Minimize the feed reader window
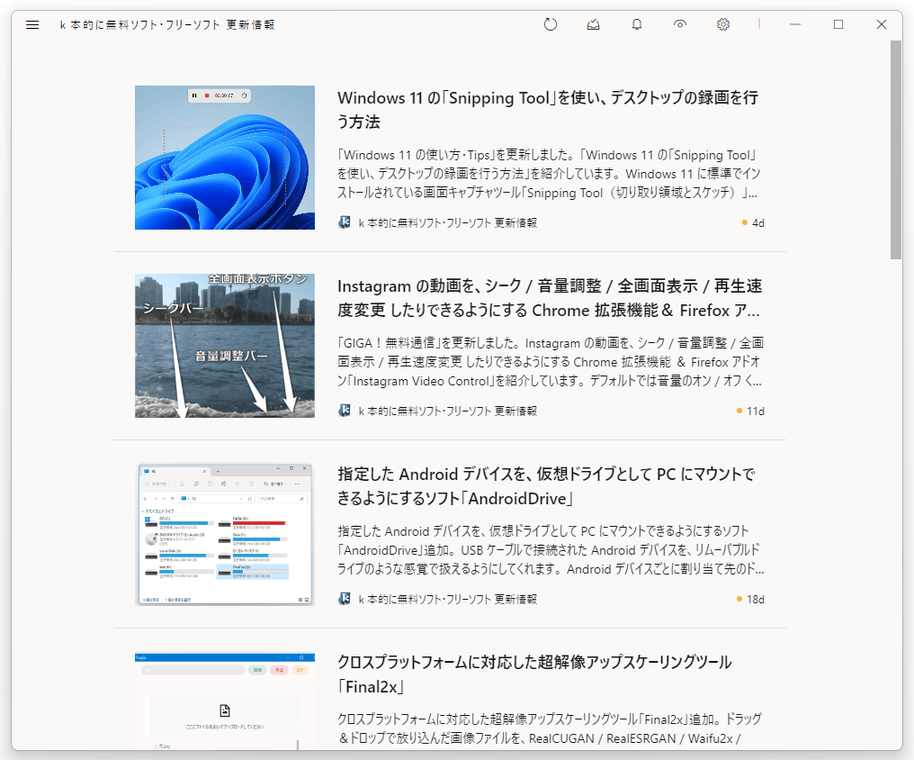The height and width of the screenshot is (760, 914). click(x=795, y=24)
